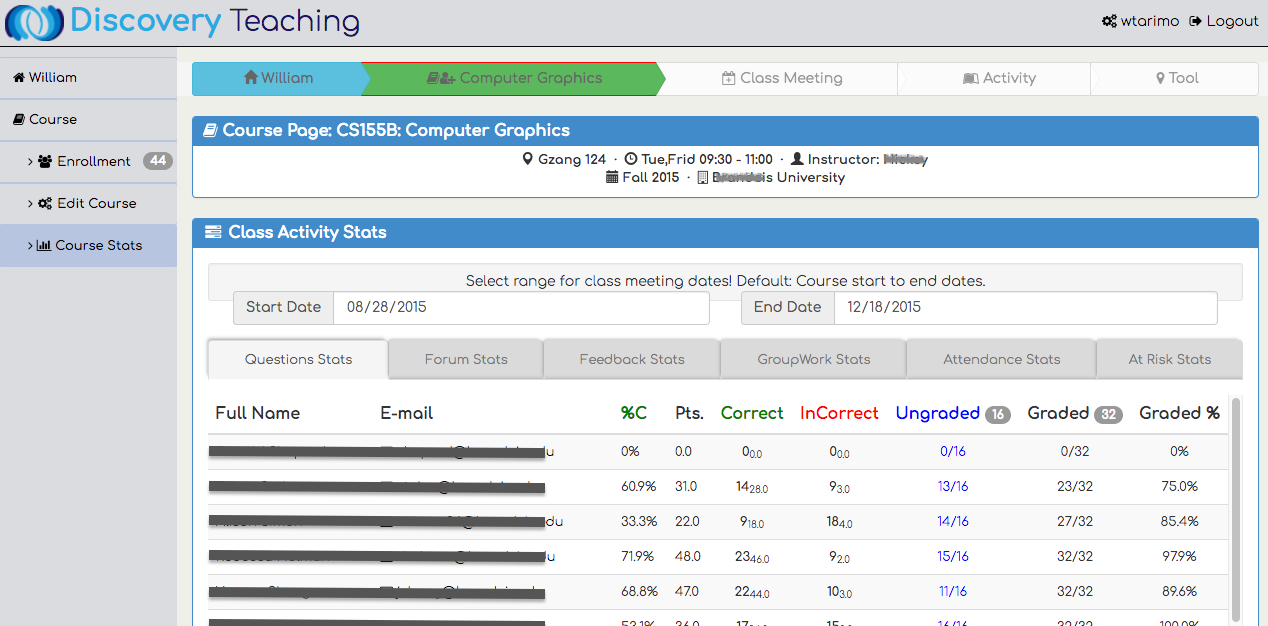The height and width of the screenshot is (626, 1268).
Task: Open the Activity breadcrumb step
Action: (998, 78)
